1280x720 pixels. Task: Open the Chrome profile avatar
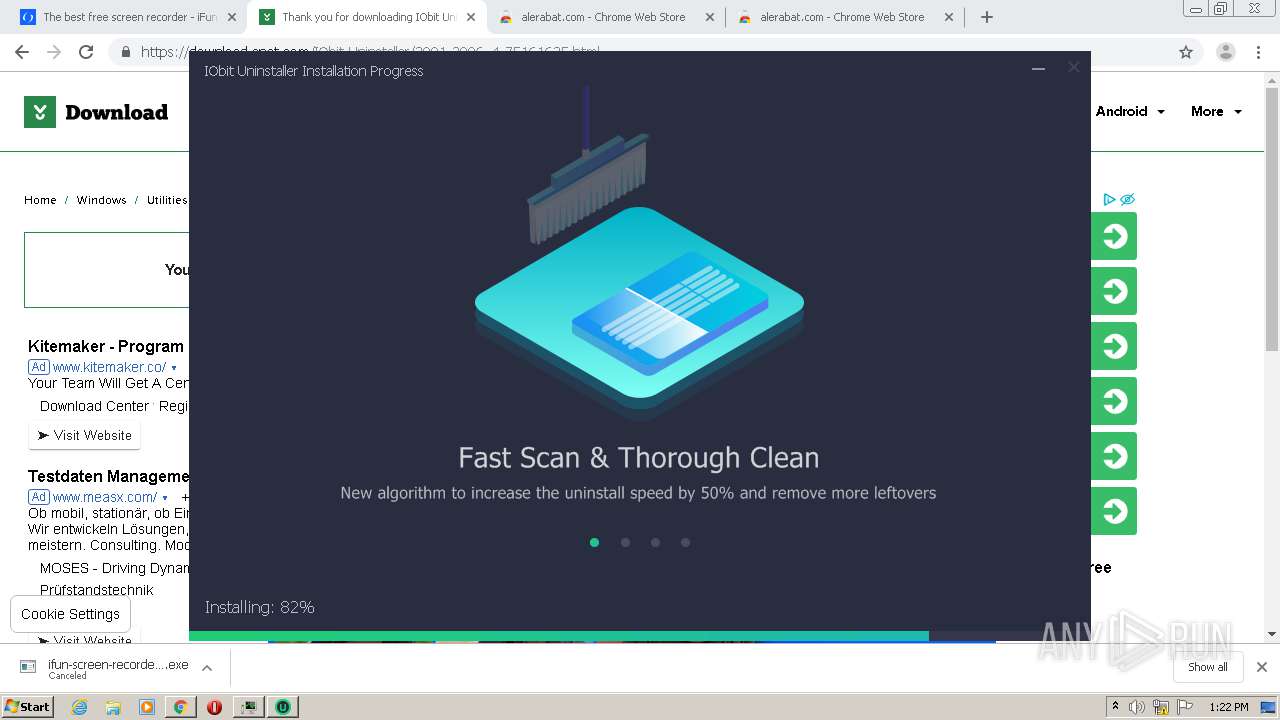click(x=1225, y=52)
